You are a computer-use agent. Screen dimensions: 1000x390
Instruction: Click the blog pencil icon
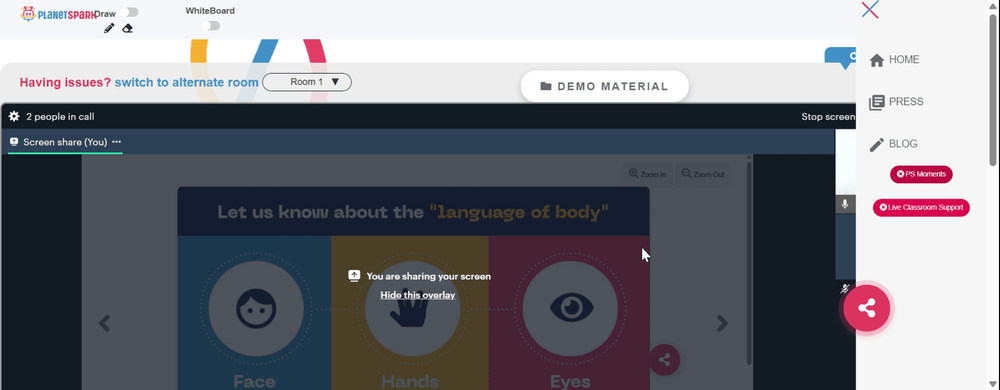click(x=877, y=145)
